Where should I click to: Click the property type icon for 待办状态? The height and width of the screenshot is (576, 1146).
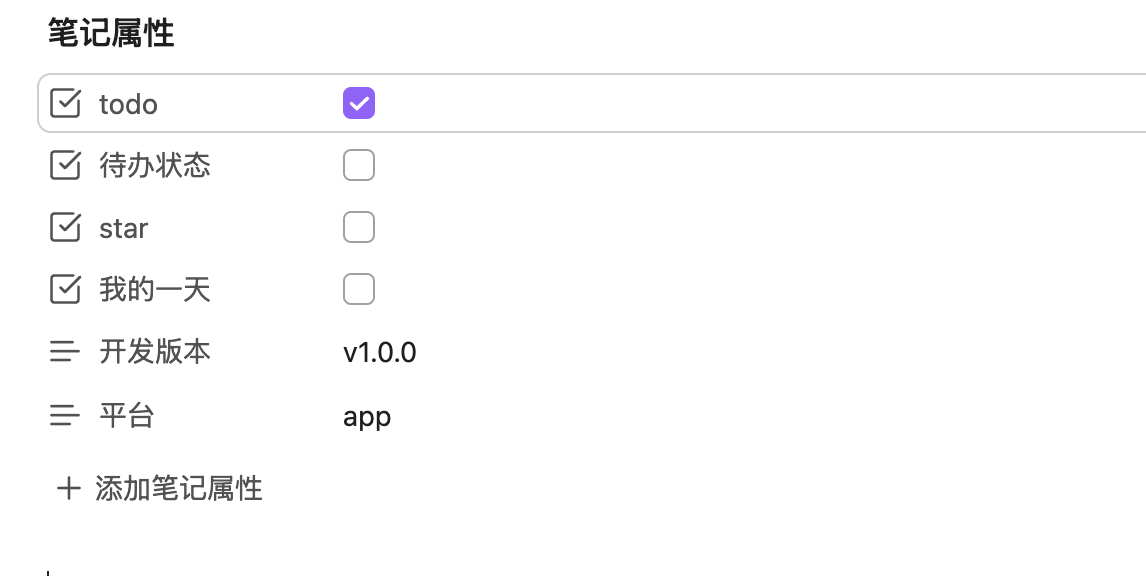point(65,165)
